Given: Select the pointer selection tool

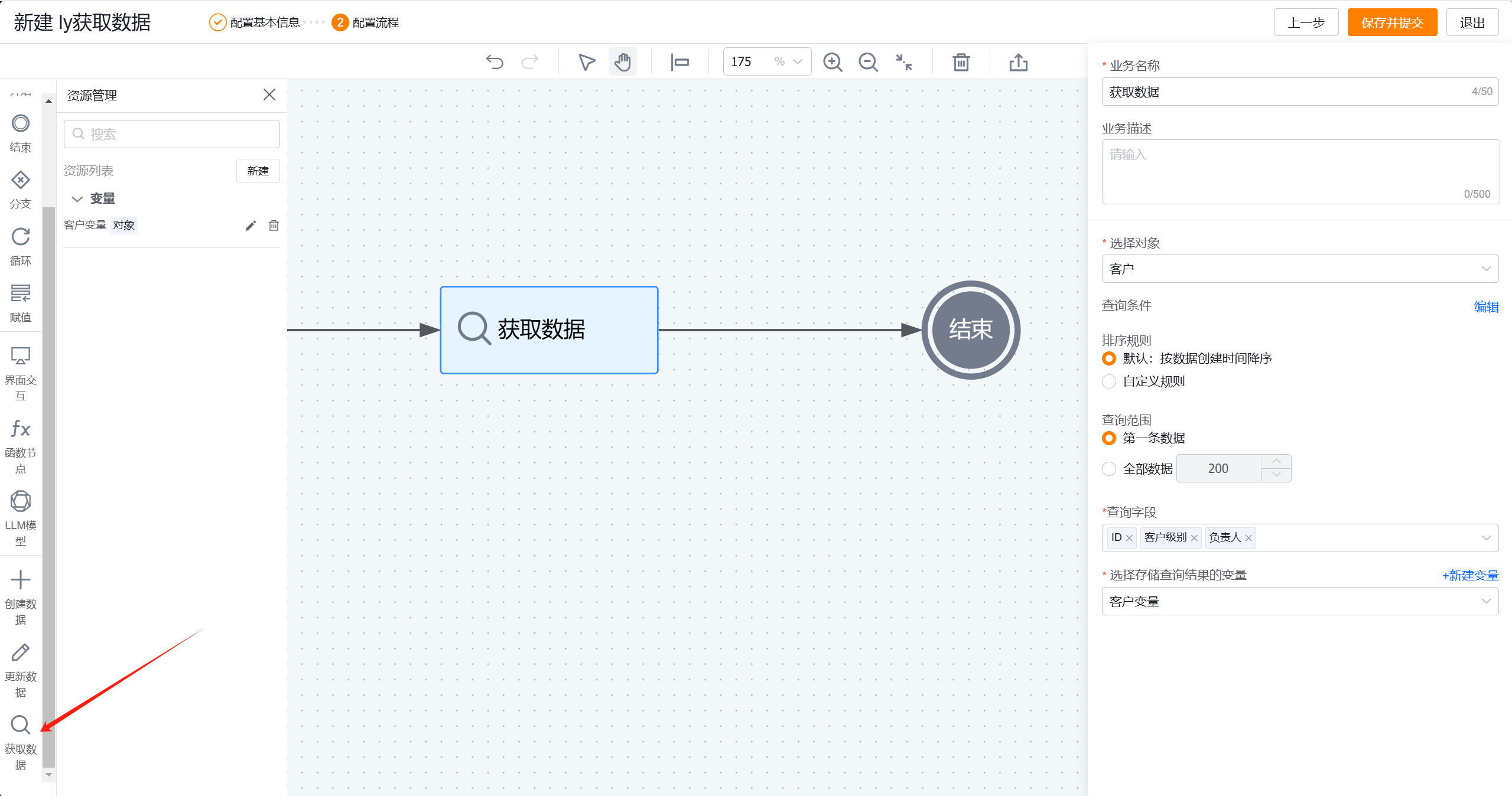Looking at the screenshot, I should tap(586, 62).
